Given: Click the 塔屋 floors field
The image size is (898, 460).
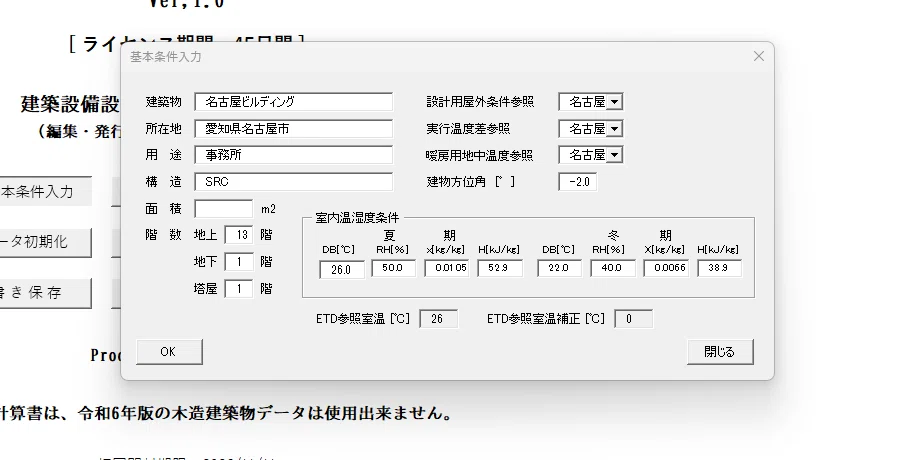Looking at the screenshot, I should (239, 289).
